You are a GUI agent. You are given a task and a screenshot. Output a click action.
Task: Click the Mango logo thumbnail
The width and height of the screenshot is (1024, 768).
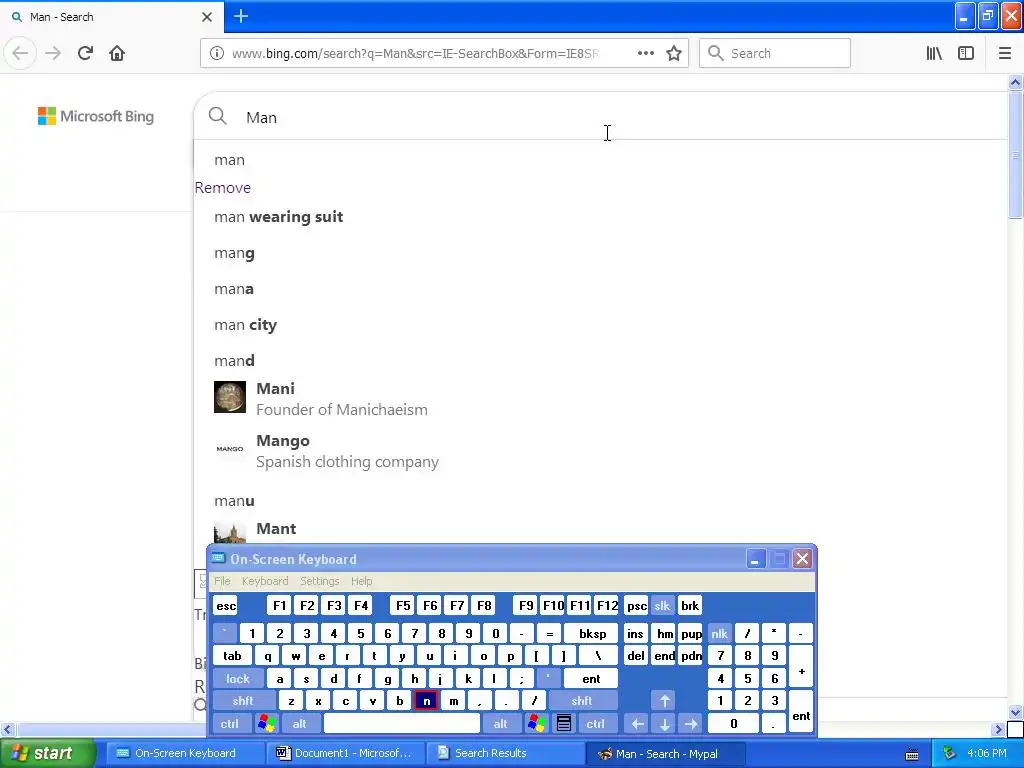230,449
